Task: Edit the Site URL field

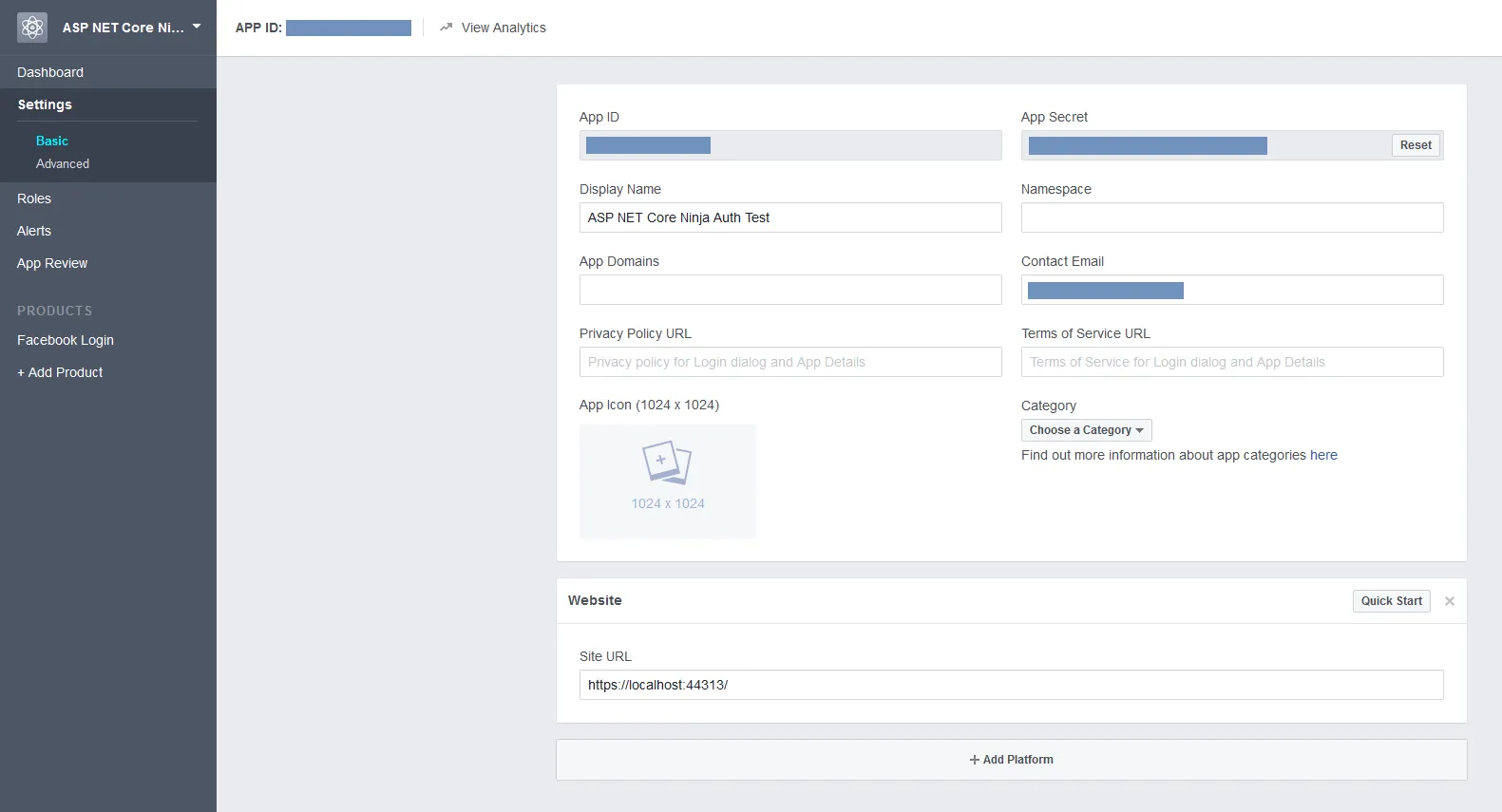Action: tap(1012, 685)
